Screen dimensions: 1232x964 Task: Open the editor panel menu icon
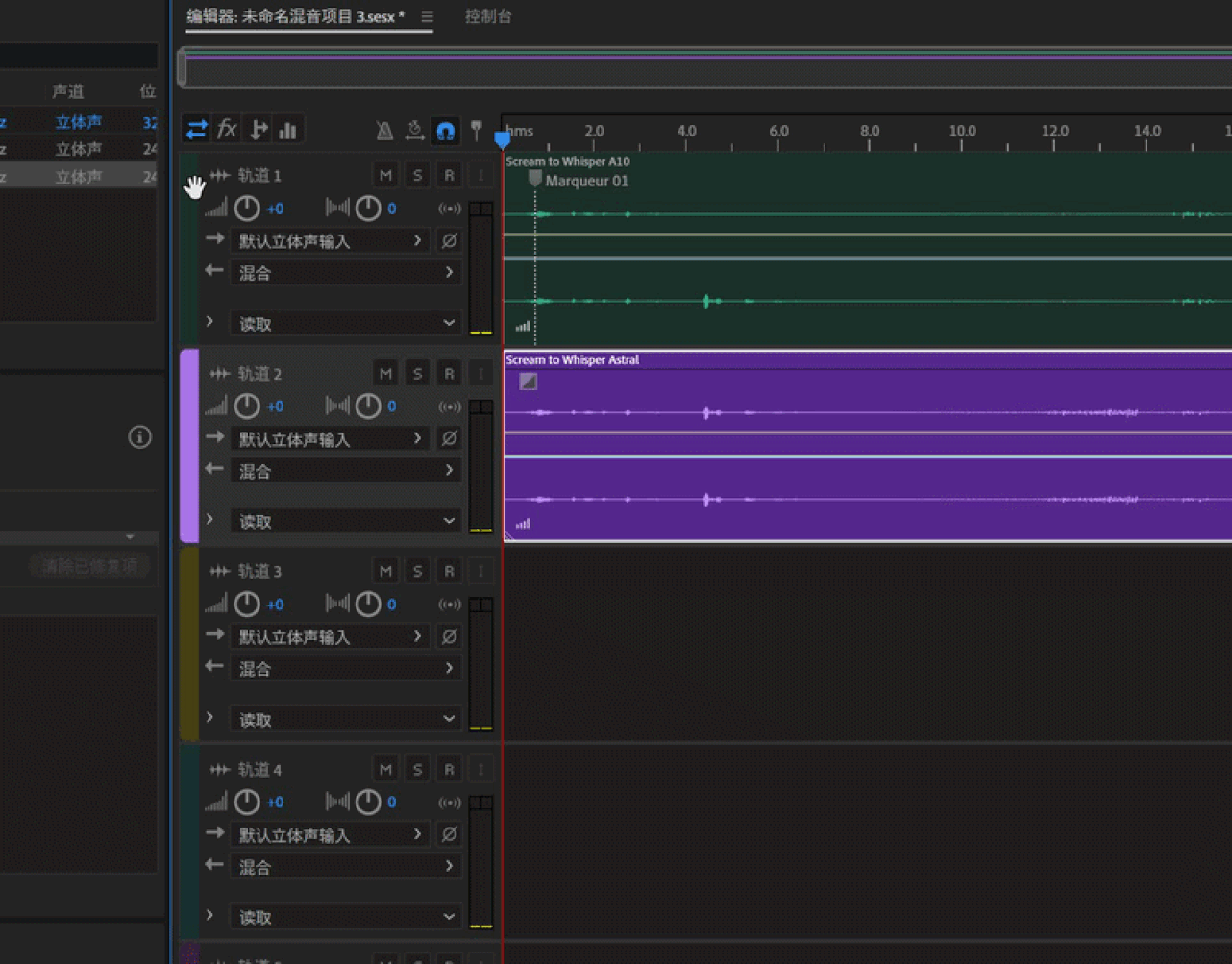pos(427,16)
